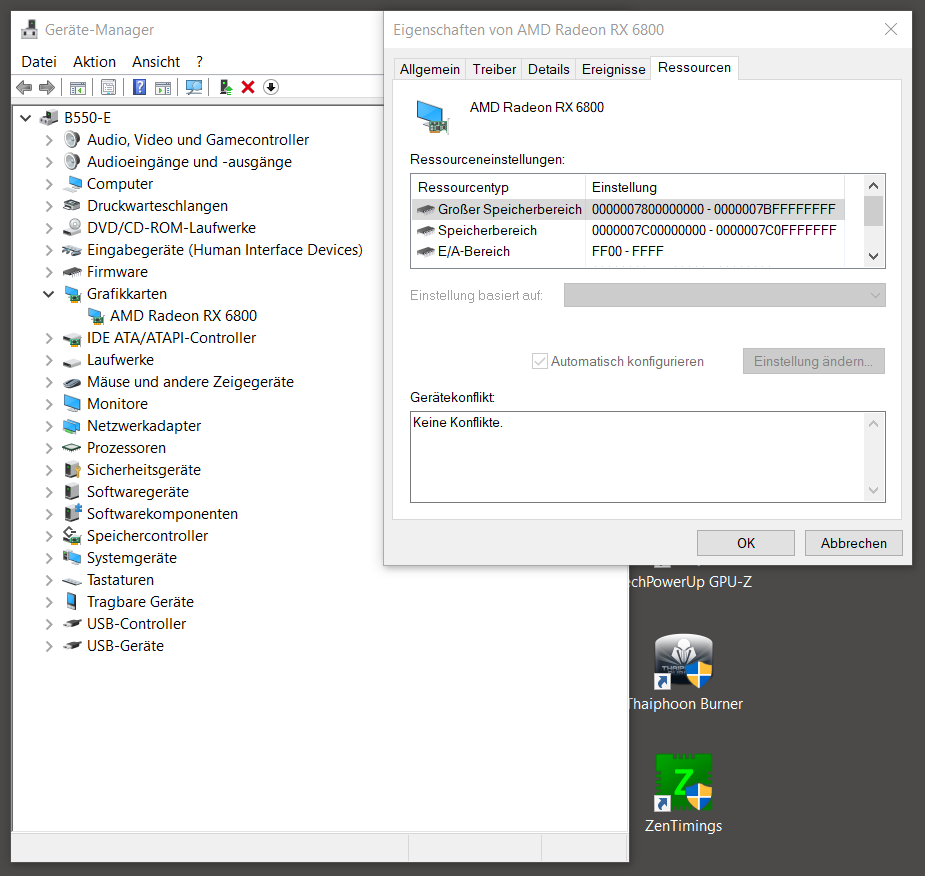This screenshot has width=925, height=876.
Task: Select Softwarekomponenten in the tree
Action: coord(162,514)
